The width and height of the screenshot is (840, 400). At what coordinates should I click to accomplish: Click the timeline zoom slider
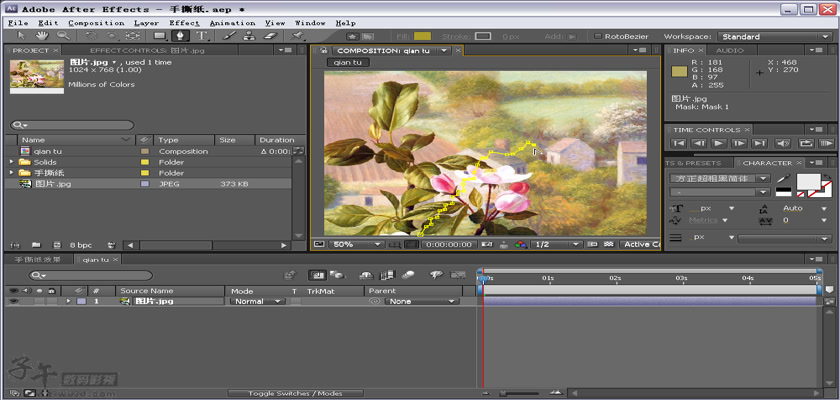click(519, 394)
